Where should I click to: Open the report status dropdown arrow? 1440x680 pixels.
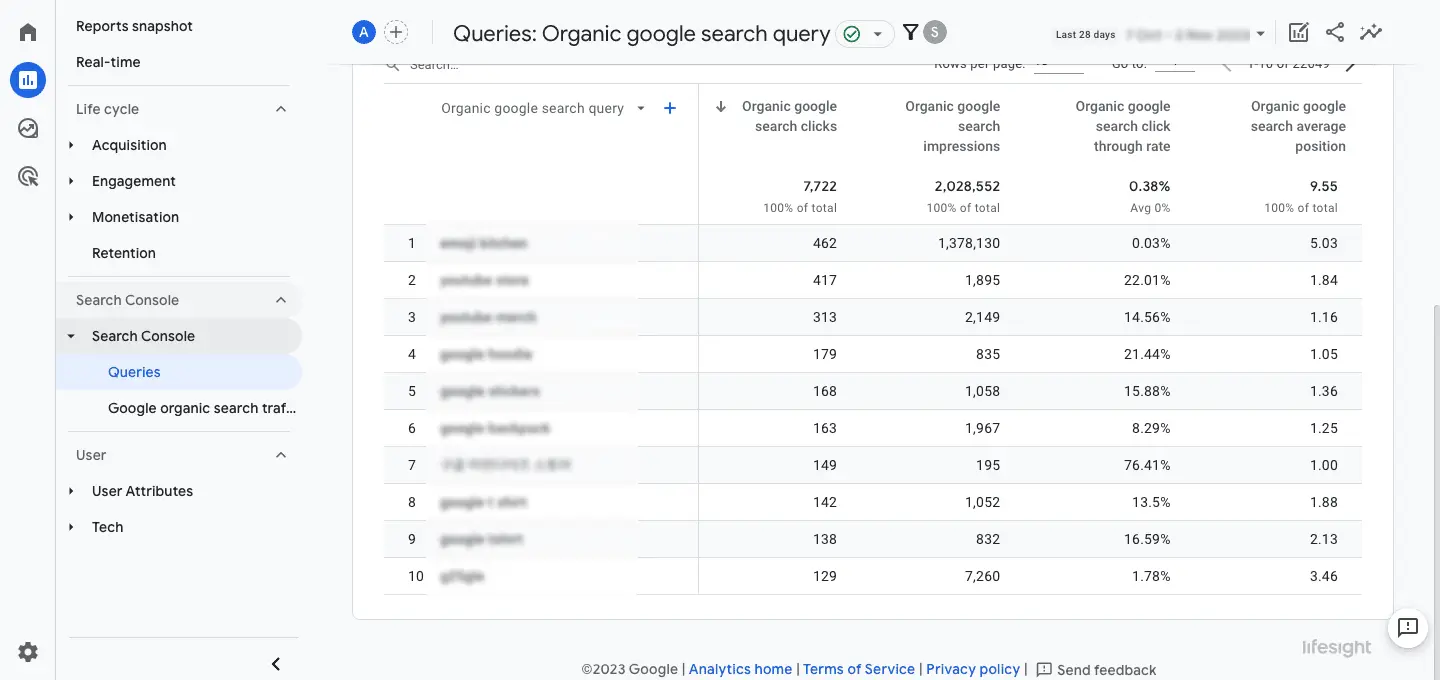click(877, 34)
